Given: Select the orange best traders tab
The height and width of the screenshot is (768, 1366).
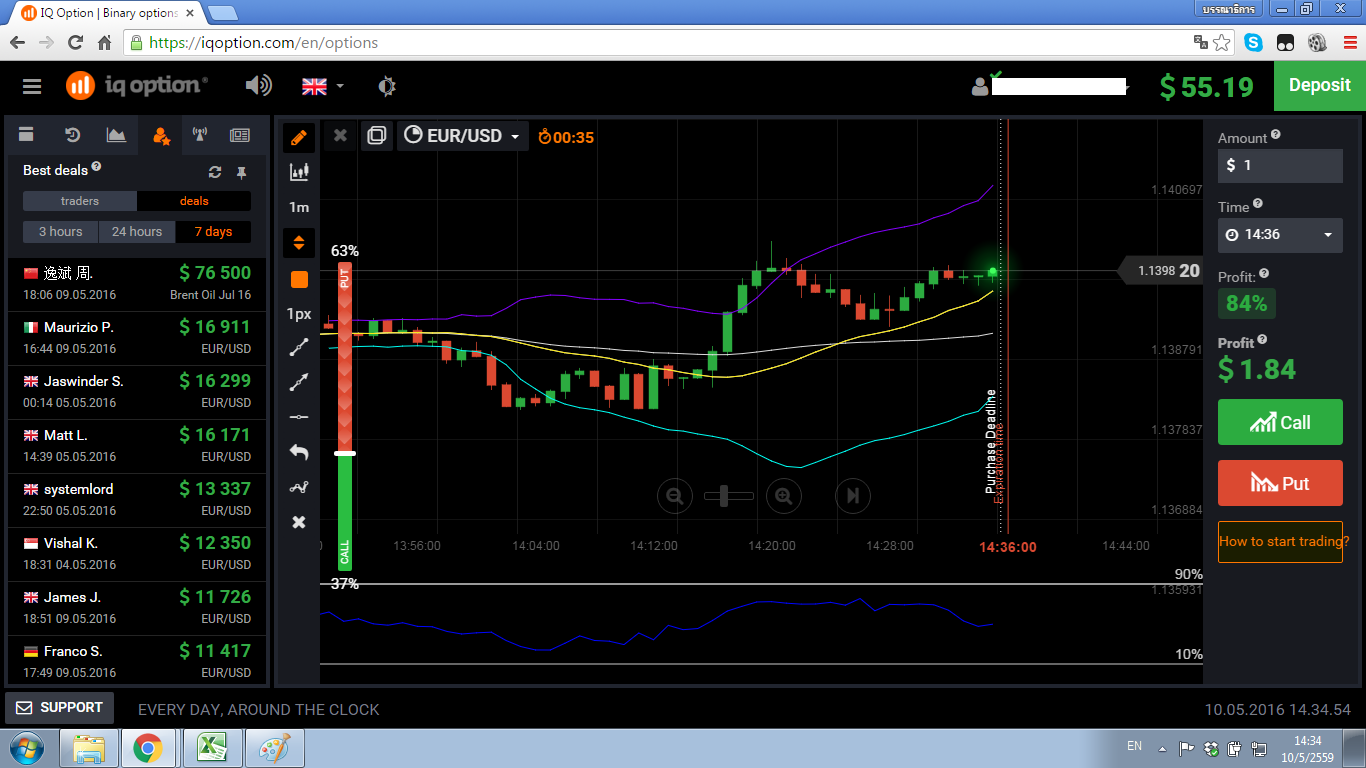Looking at the screenshot, I should [x=161, y=135].
